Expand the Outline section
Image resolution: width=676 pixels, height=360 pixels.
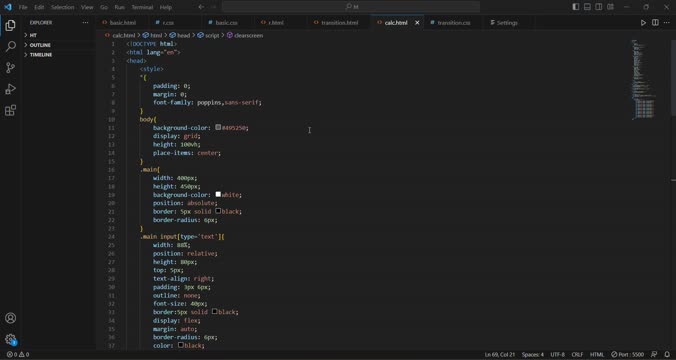pos(59,45)
